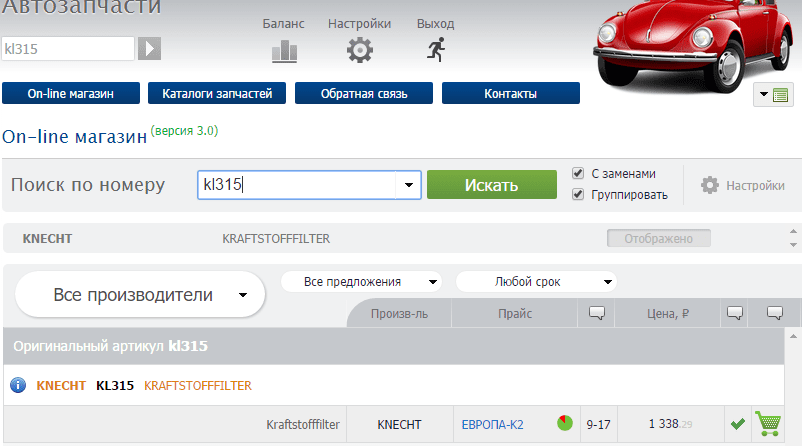This screenshot has width=802, height=446.
Task: Open the Все предложения dropdown
Action: [360, 282]
